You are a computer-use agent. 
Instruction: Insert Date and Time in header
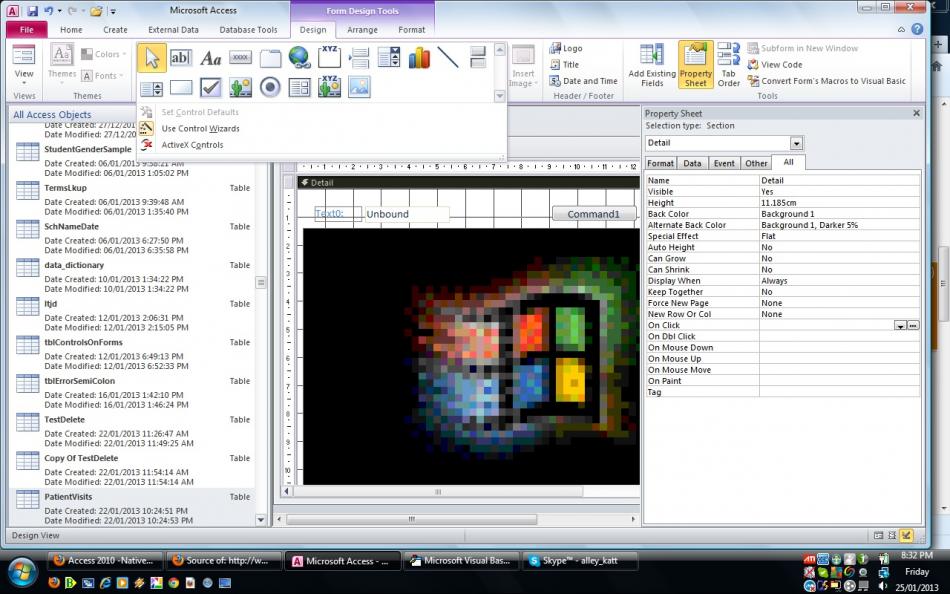[x=583, y=81]
